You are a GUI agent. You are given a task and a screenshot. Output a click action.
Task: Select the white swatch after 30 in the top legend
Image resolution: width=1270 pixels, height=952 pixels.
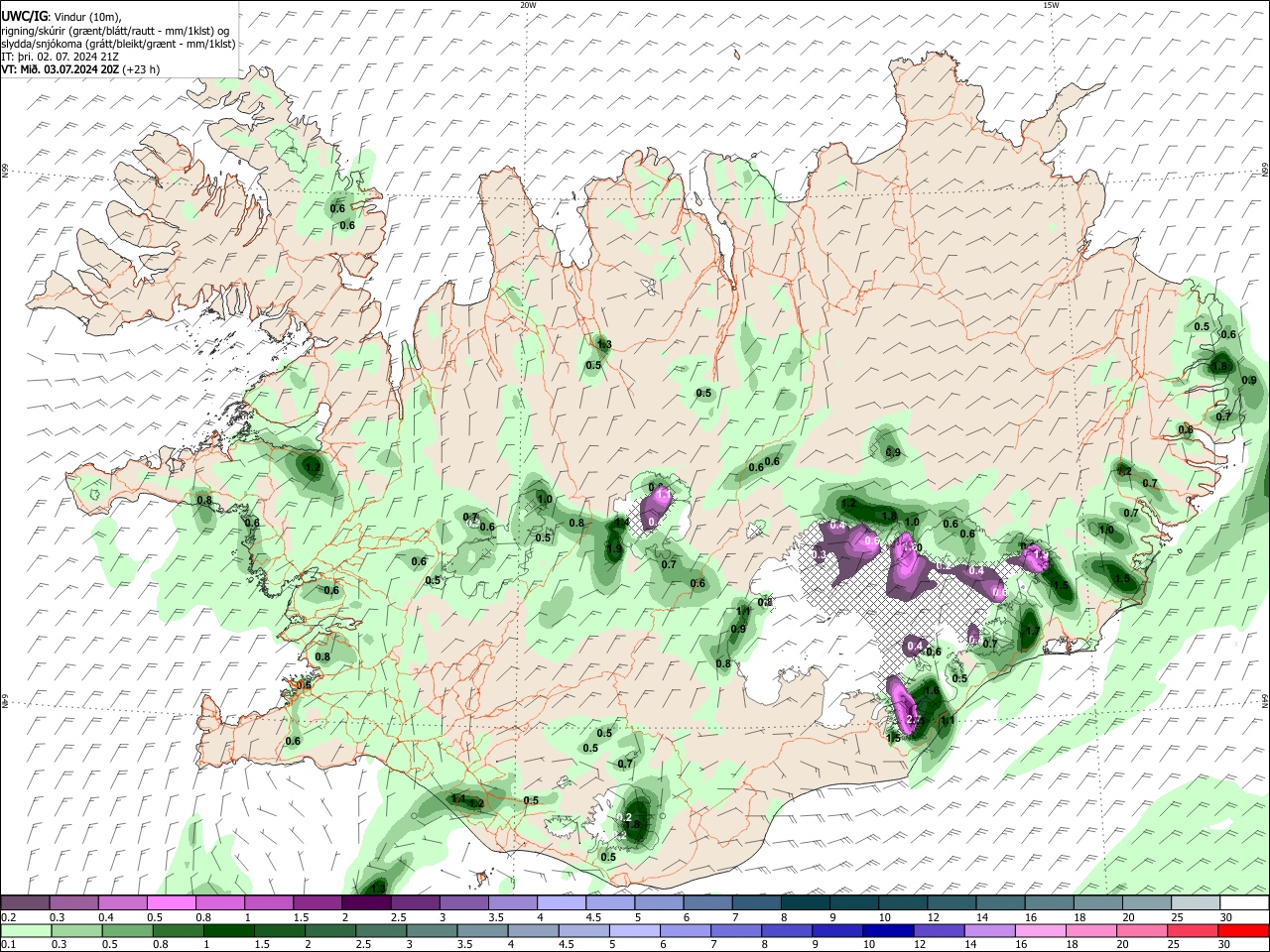click(1244, 903)
